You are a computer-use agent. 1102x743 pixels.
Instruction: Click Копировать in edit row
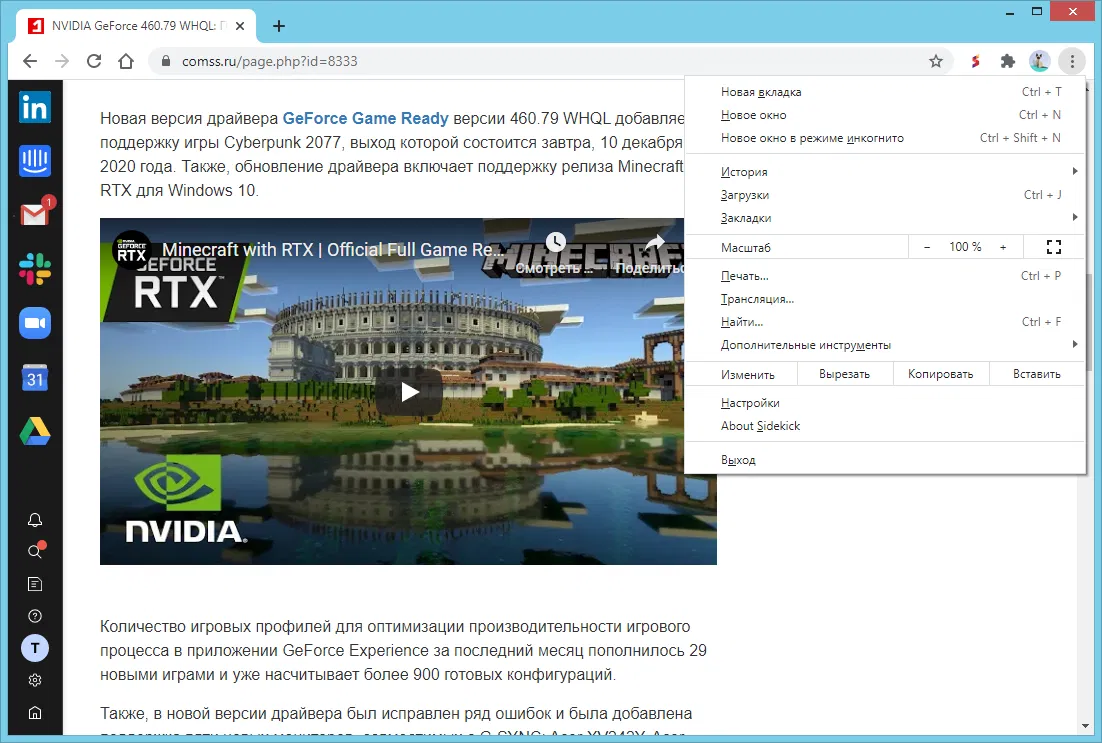(940, 374)
